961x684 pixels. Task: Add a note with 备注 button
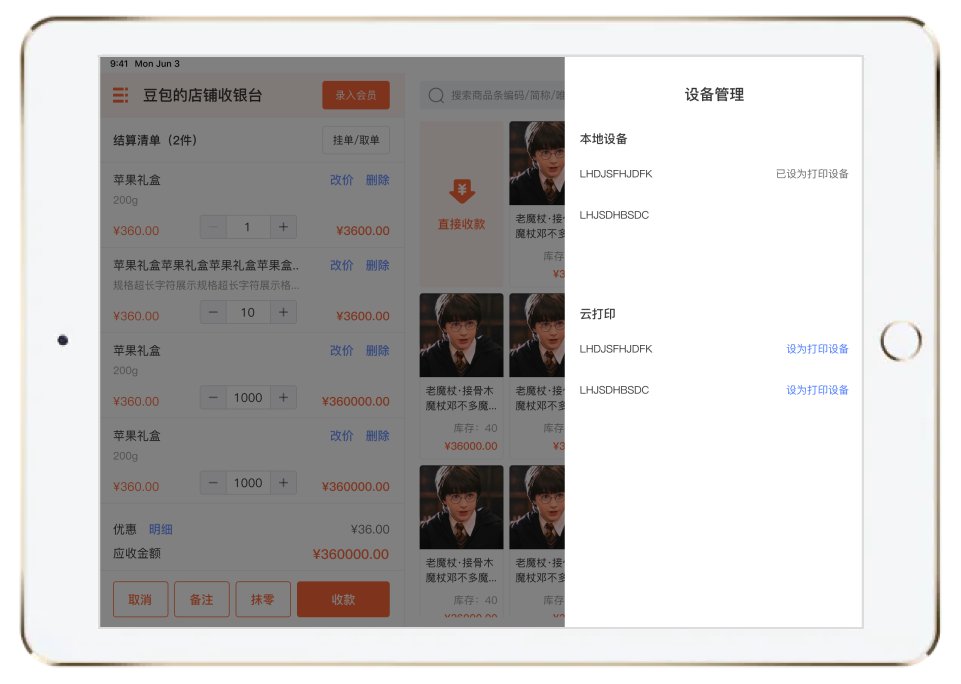tap(201, 599)
